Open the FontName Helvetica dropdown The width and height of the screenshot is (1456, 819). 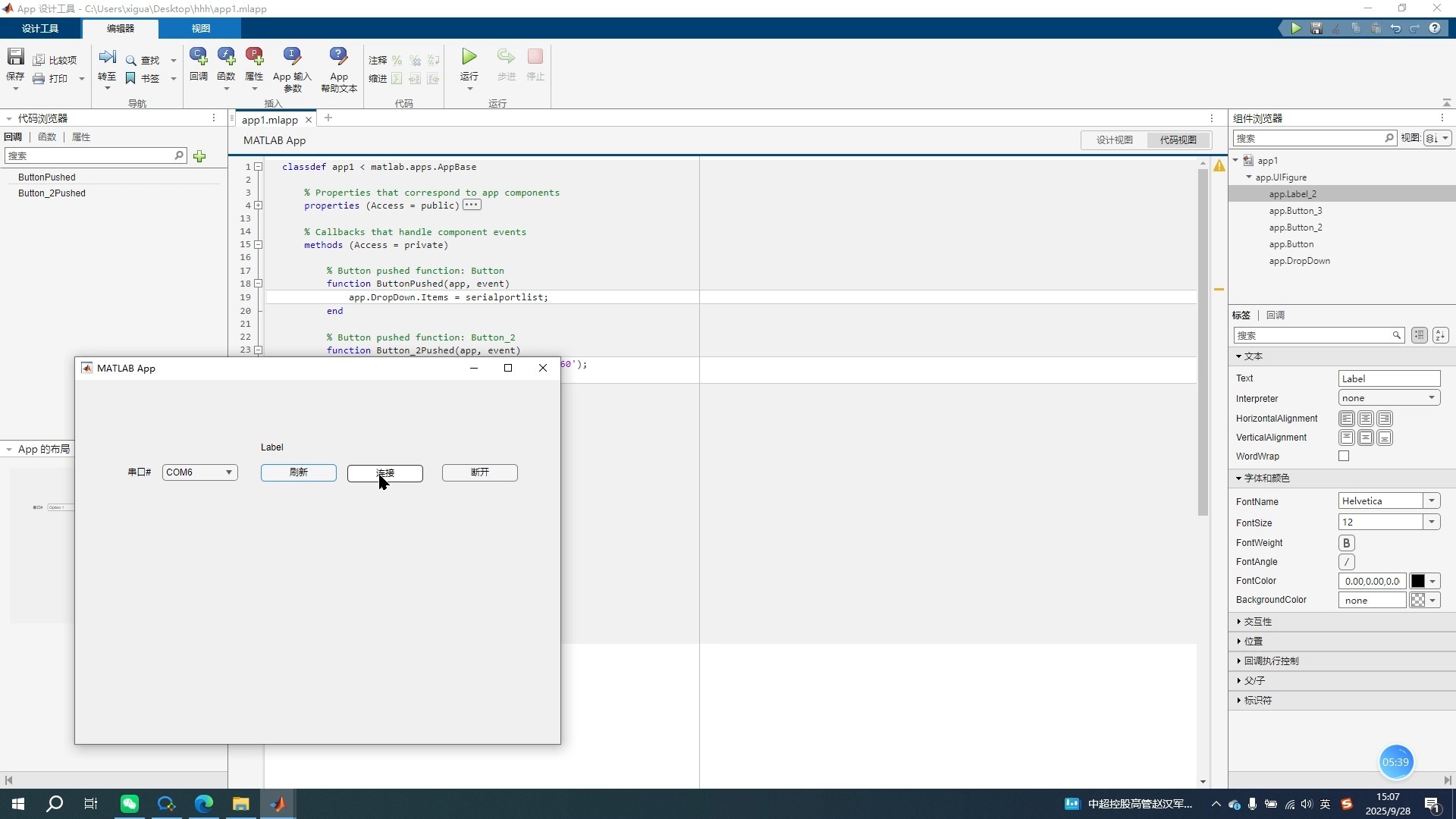click(x=1431, y=501)
